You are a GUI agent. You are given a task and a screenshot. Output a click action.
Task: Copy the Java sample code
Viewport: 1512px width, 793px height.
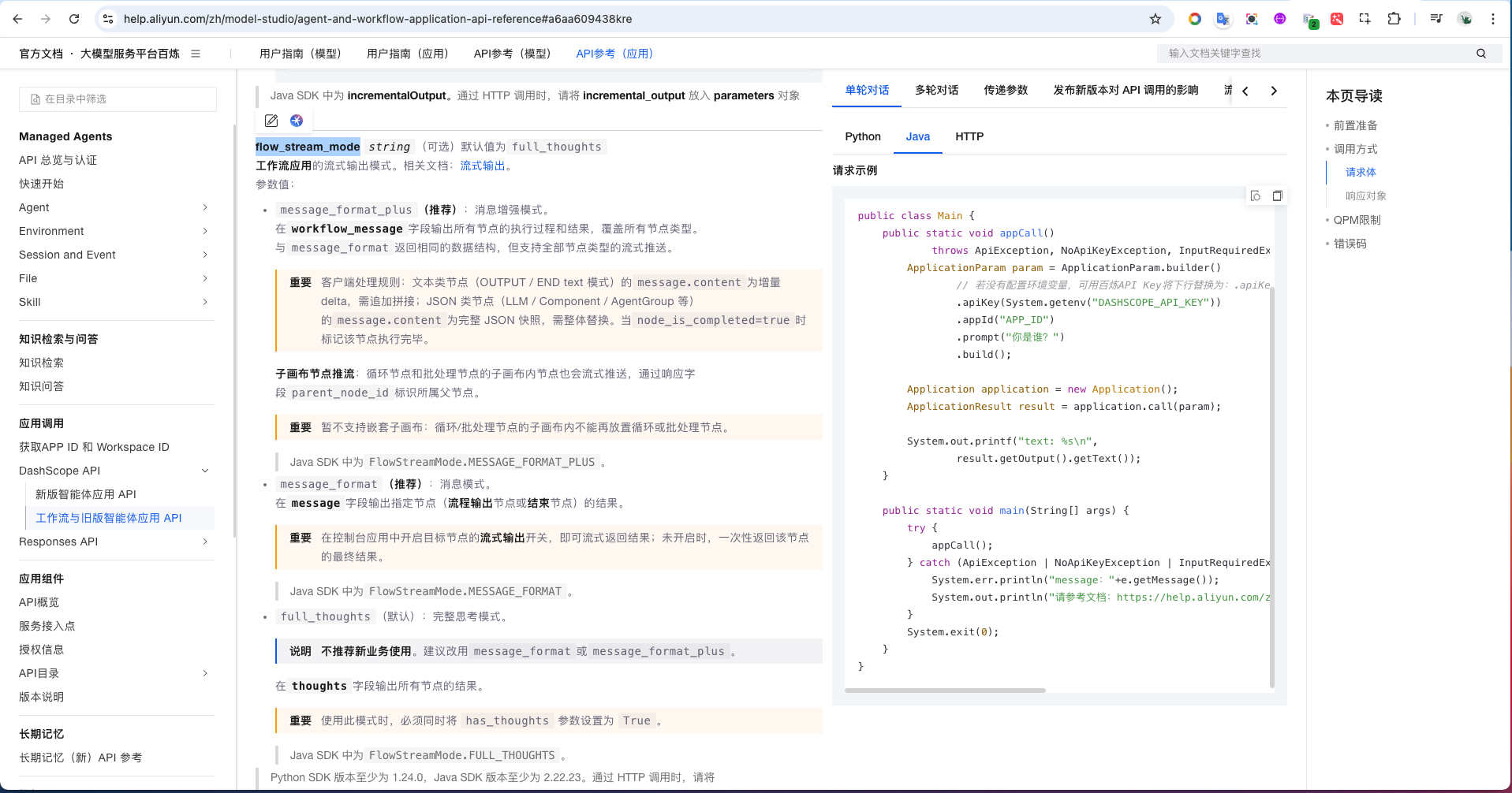click(x=1278, y=195)
